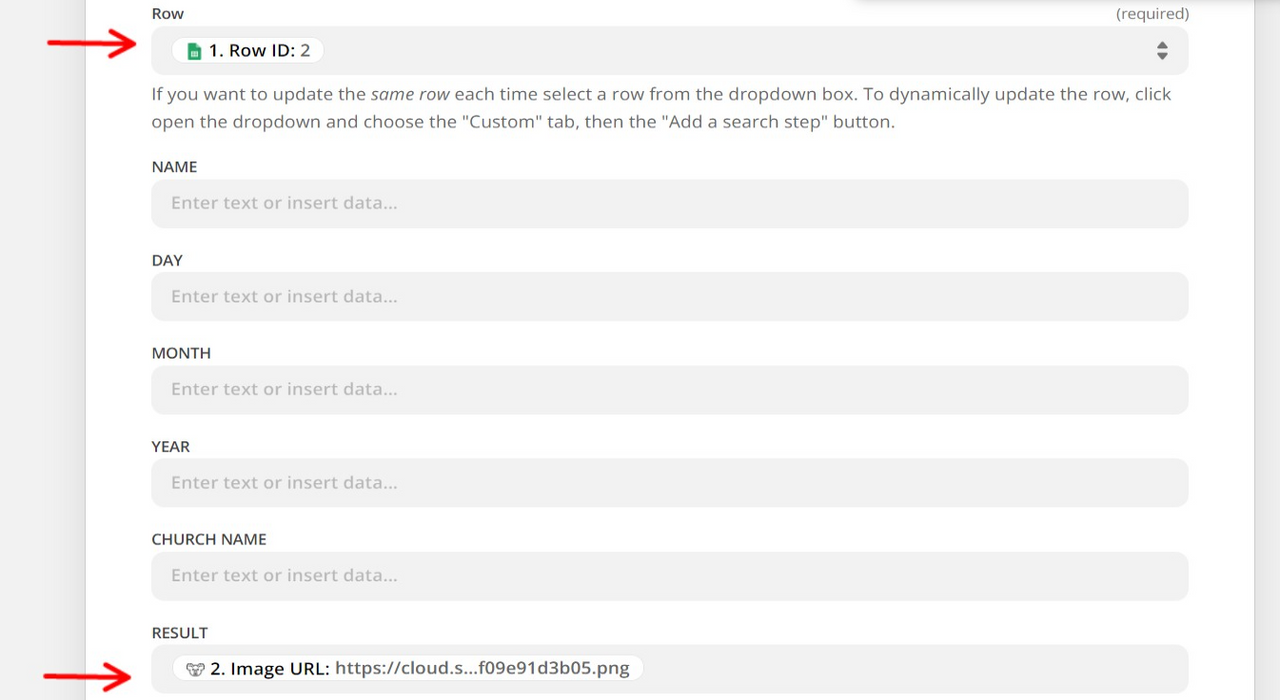Click the YEAR field label
This screenshot has width=1280, height=700.
tap(170, 446)
